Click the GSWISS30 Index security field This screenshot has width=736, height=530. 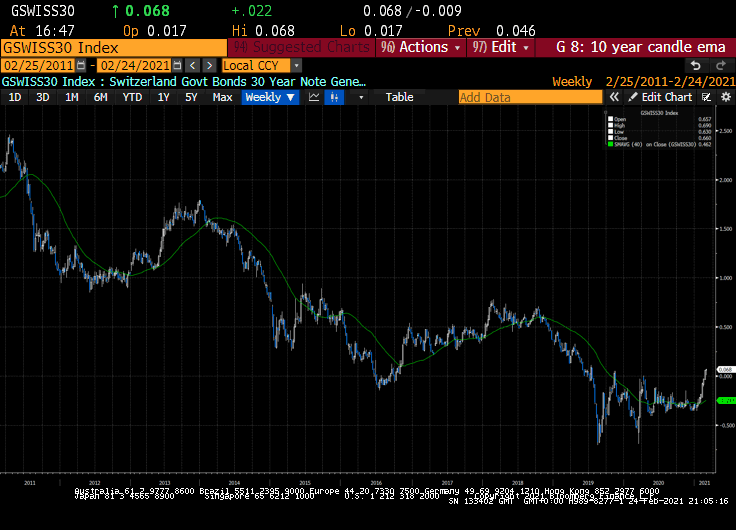click(x=114, y=48)
